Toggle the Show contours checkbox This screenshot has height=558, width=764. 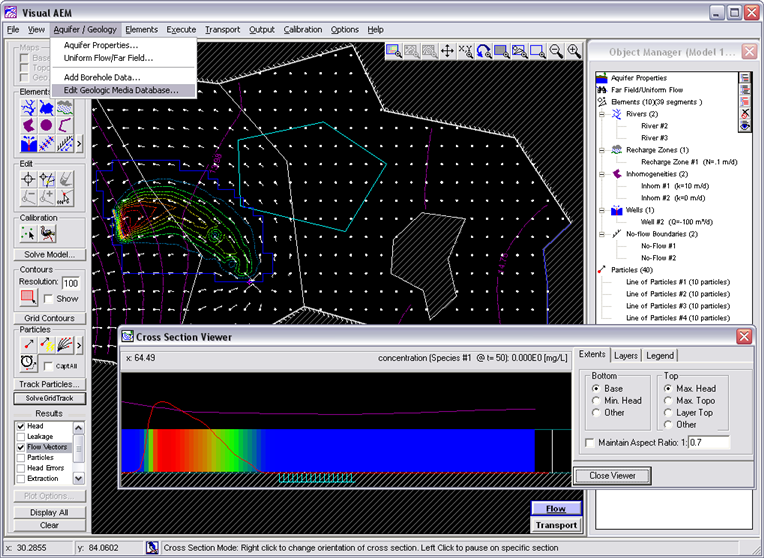click(x=48, y=299)
